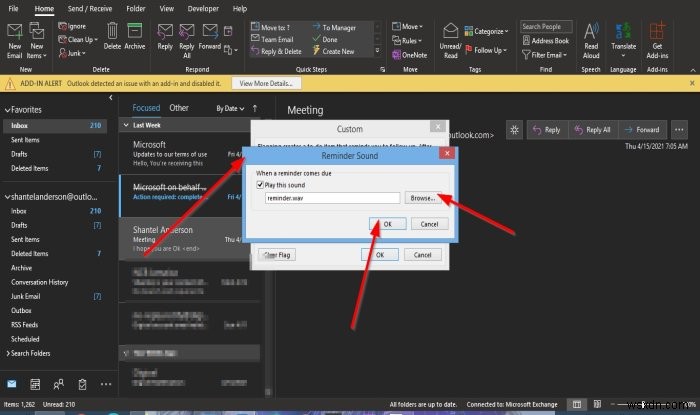Click the Reply All ribbon icon

coord(187,31)
